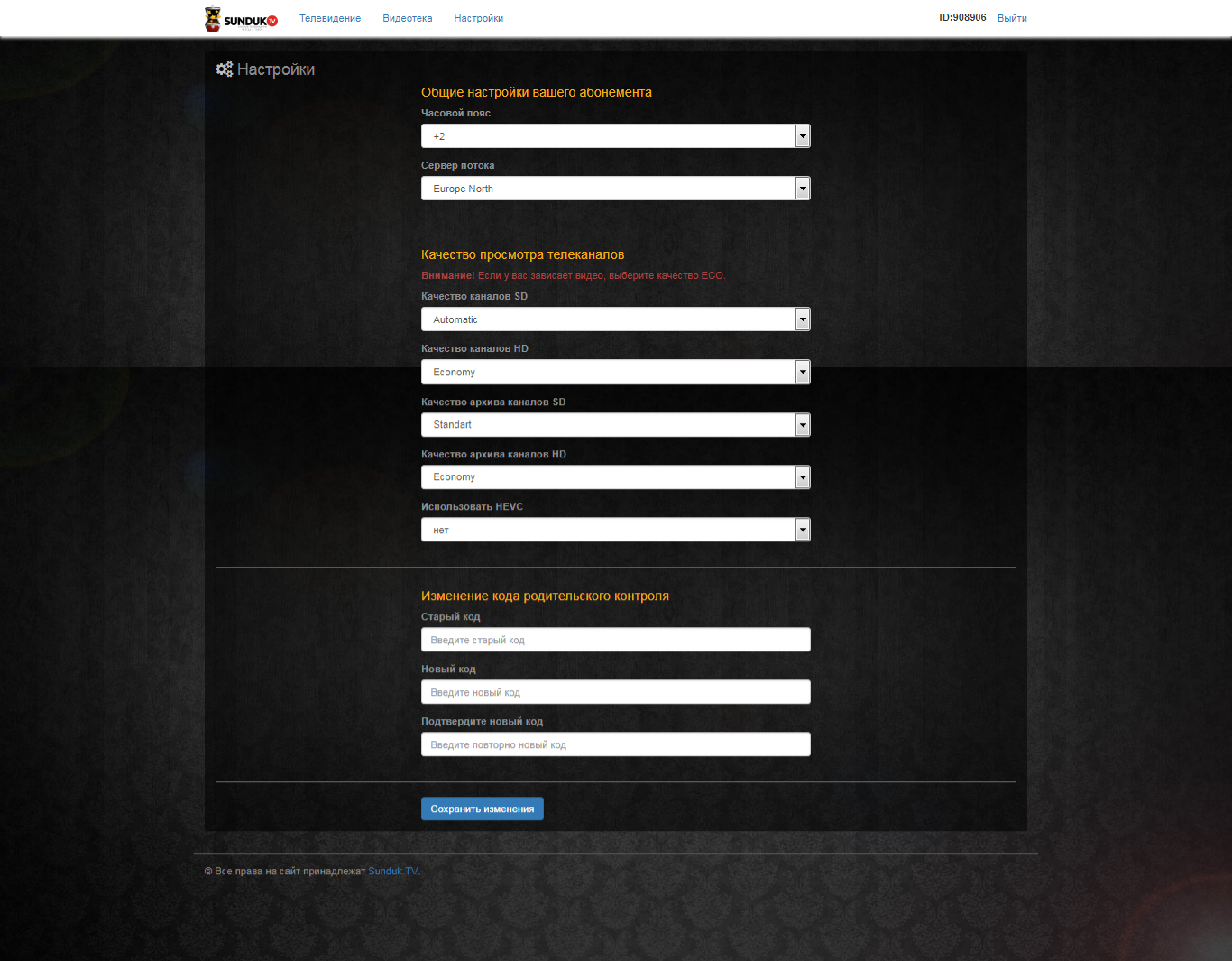
Task: Open Качество архива каналов HD dropdown
Action: 615,476
